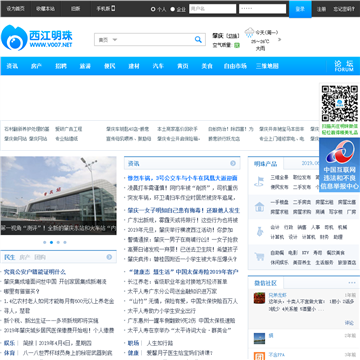Switch to the 房产 tab beside 民生
360x360 pixels.
[25, 257]
